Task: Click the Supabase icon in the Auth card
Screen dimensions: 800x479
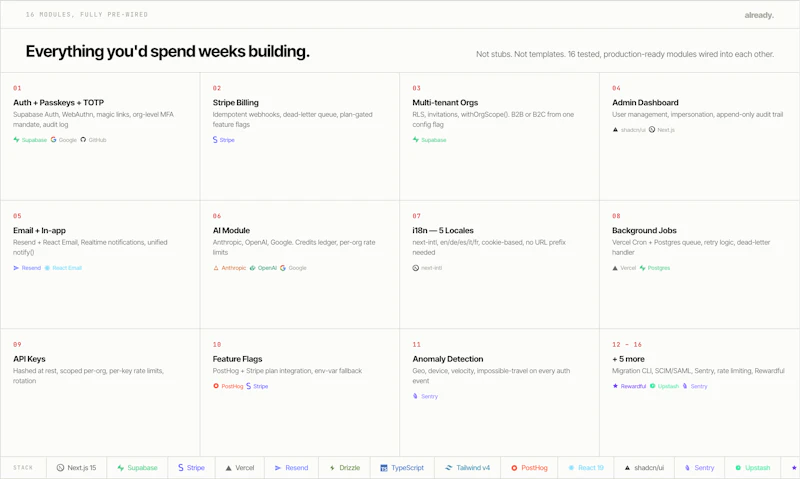Action: [x=16, y=140]
